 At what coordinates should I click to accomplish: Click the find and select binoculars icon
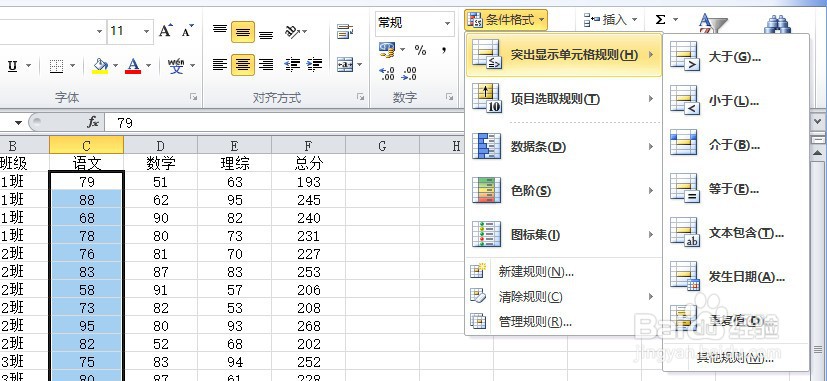point(777,23)
